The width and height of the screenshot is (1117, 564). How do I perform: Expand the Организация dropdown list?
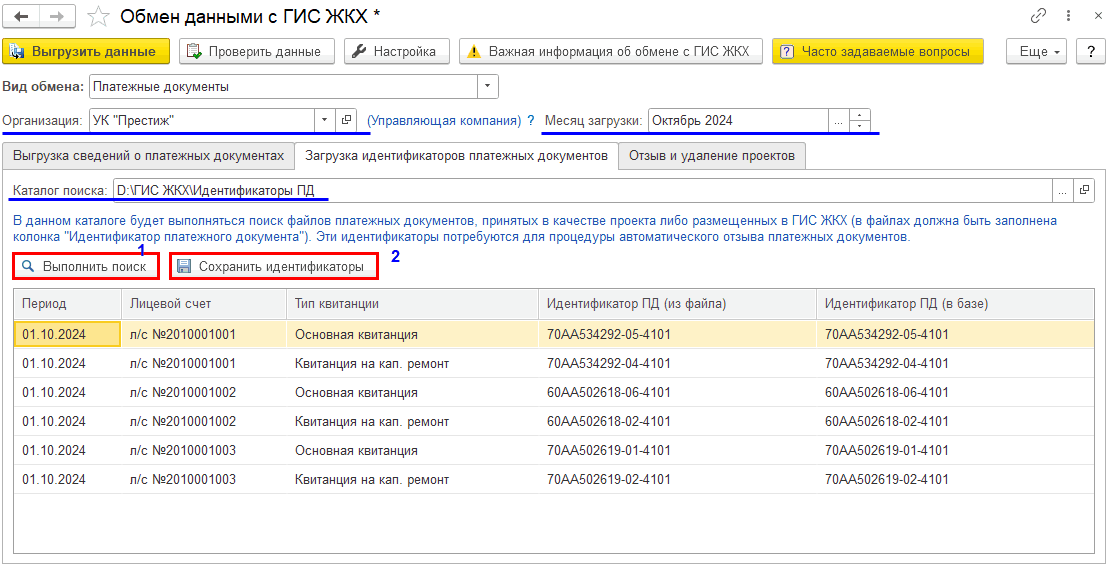[x=324, y=120]
